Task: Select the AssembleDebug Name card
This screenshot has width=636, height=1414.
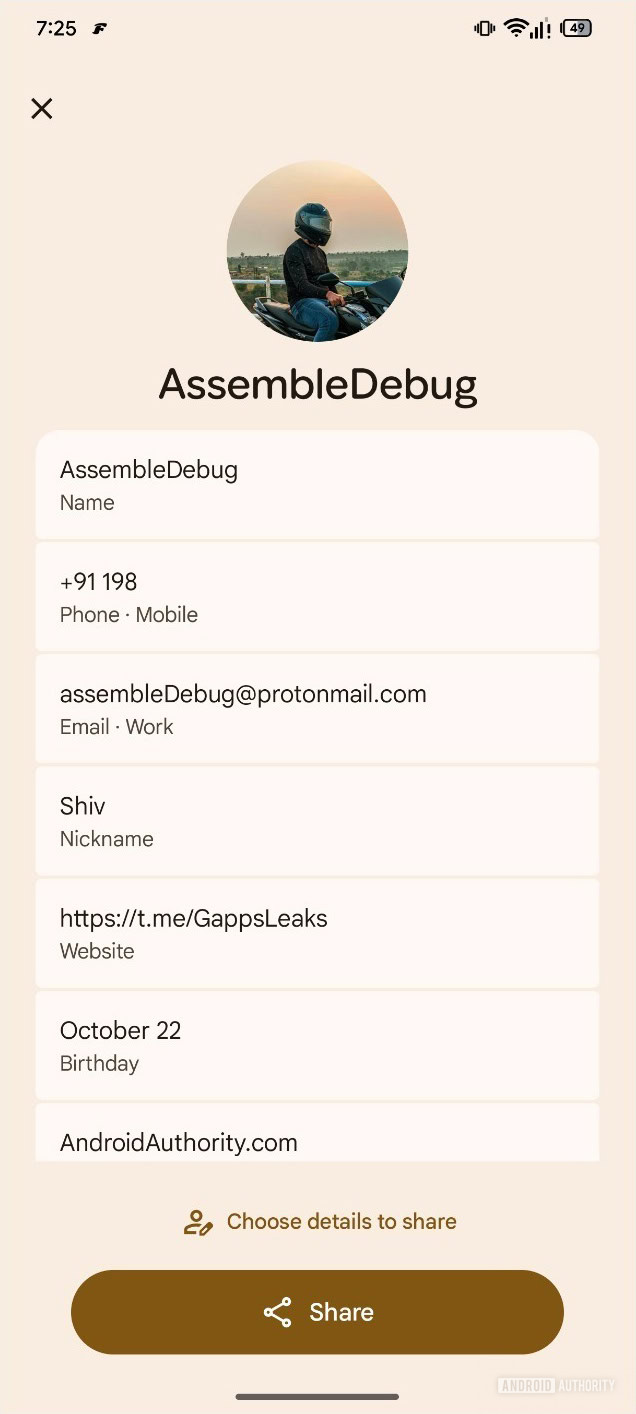Action: point(317,485)
